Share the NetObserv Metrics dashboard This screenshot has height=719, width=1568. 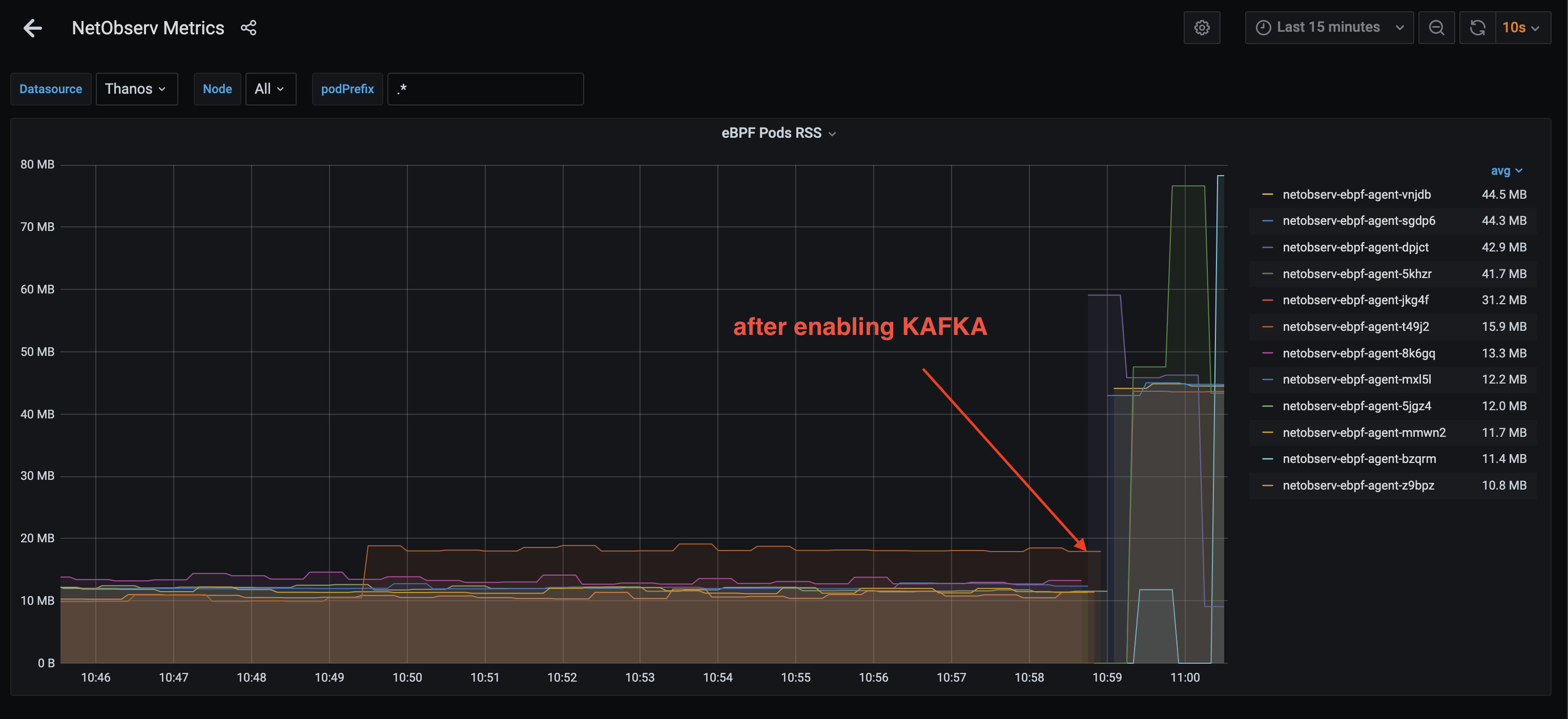coord(249,28)
